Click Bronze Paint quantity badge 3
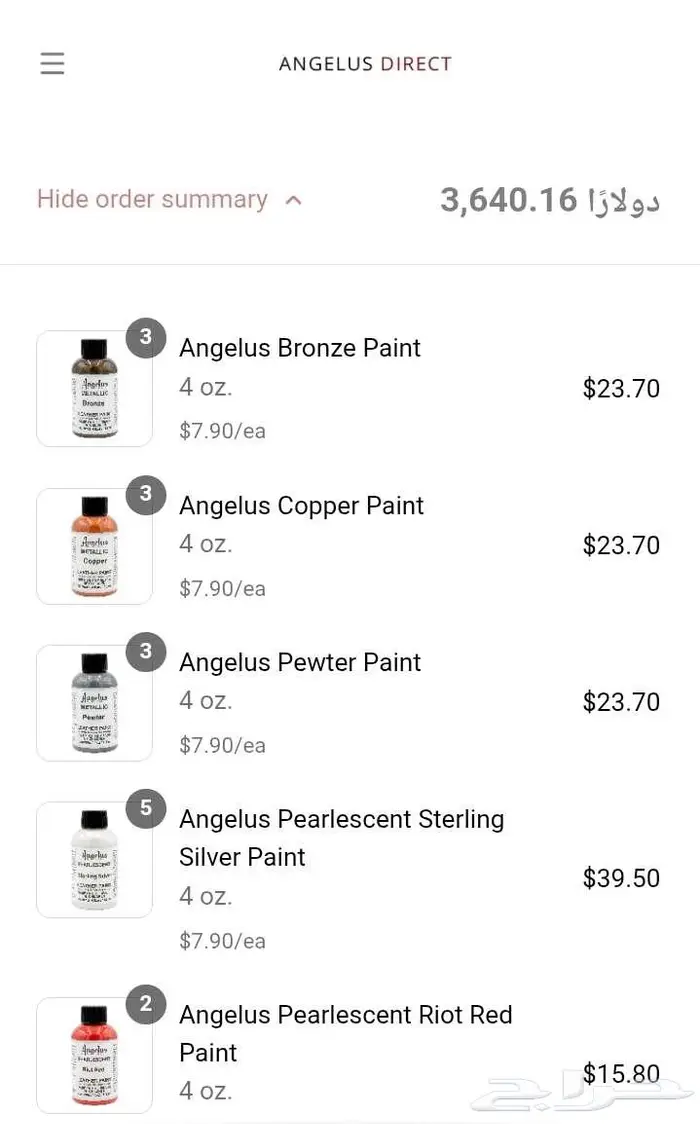This screenshot has width=700, height=1124. coord(146,337)
